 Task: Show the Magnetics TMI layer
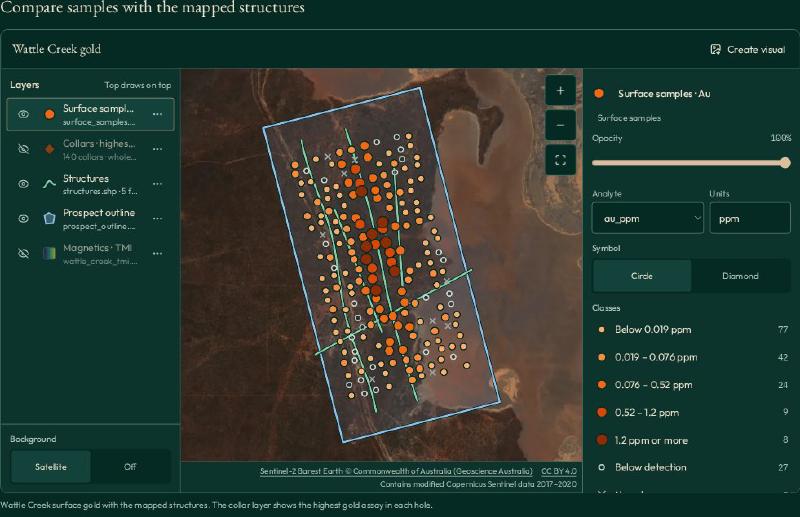(23, 253)
